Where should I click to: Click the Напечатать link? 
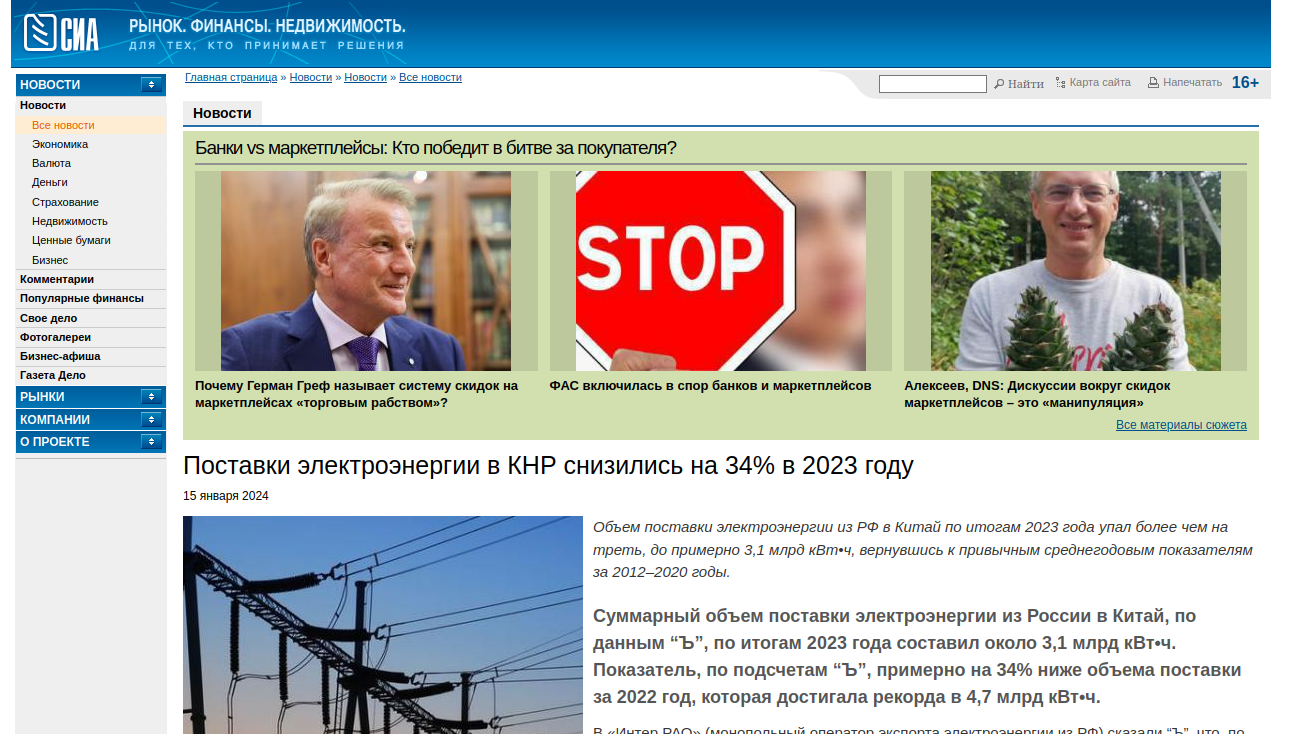point(1192,82)
